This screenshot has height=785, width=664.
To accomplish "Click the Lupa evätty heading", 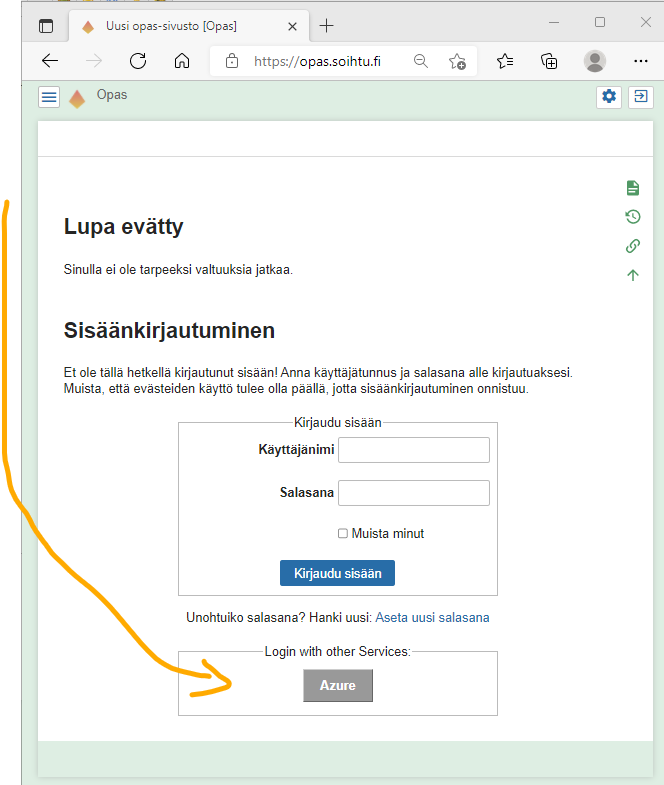I will [x=123, y=226].
